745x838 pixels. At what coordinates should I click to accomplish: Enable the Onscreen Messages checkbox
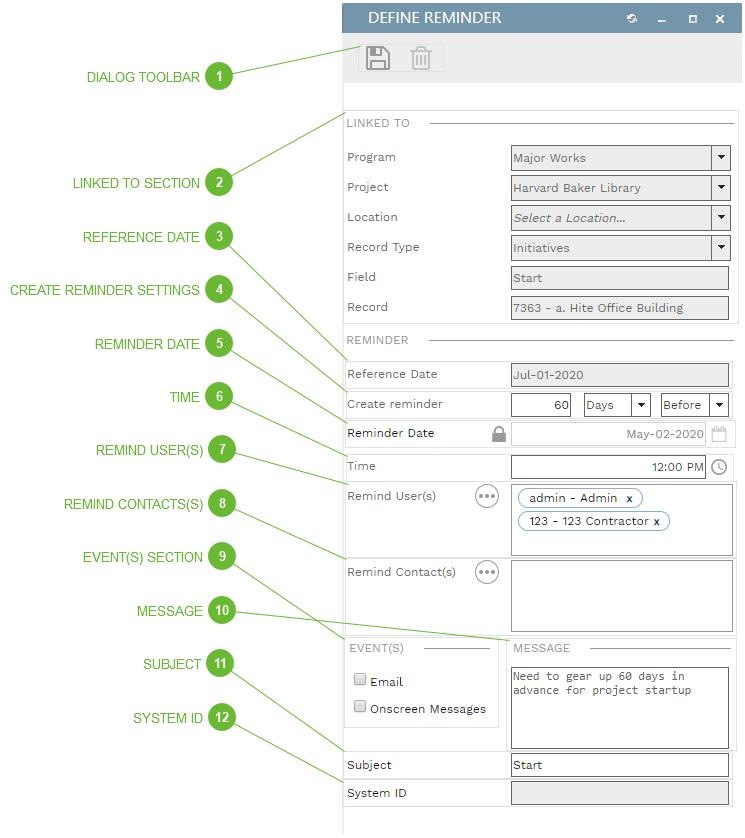pyautogui.click(x=360, y=707)
